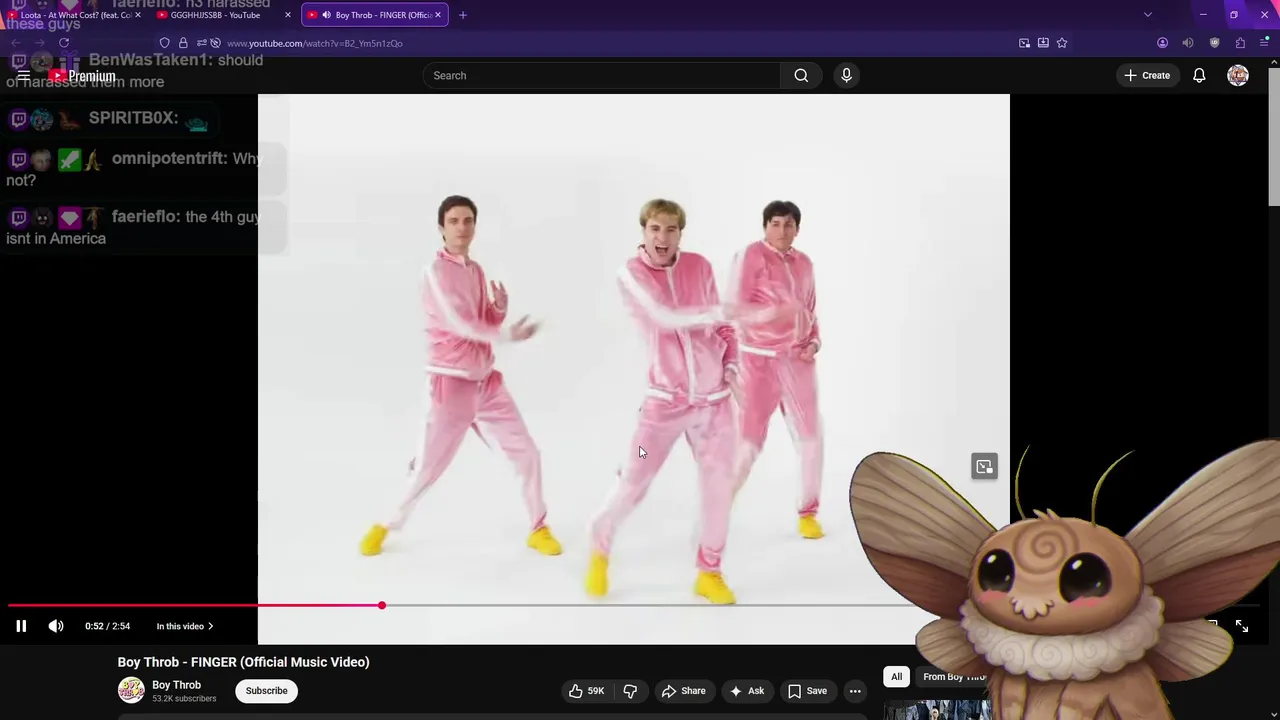Click the video title Boy Throb - FINGER
Viewport: 1280px width, 720px height.
click(243, 662)
